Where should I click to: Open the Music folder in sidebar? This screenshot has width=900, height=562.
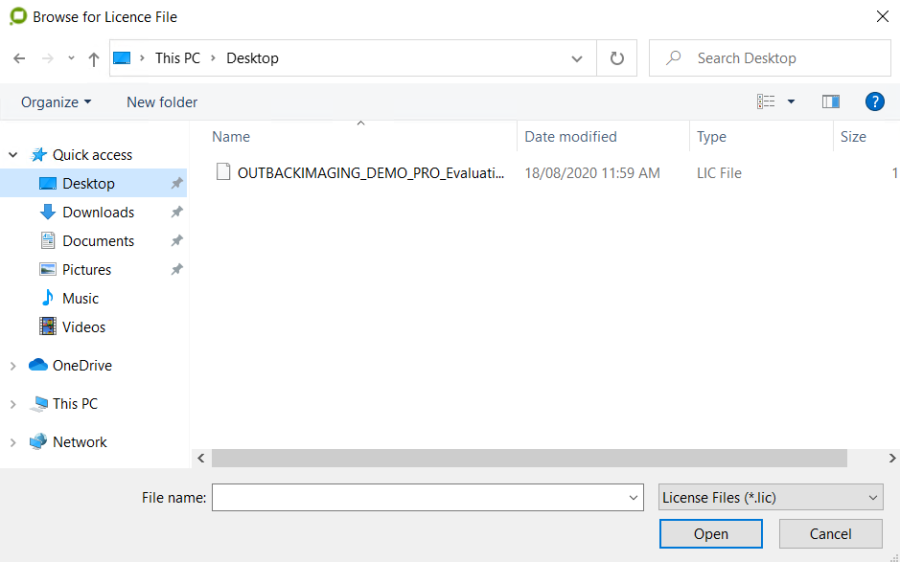[x=80, y=298]
